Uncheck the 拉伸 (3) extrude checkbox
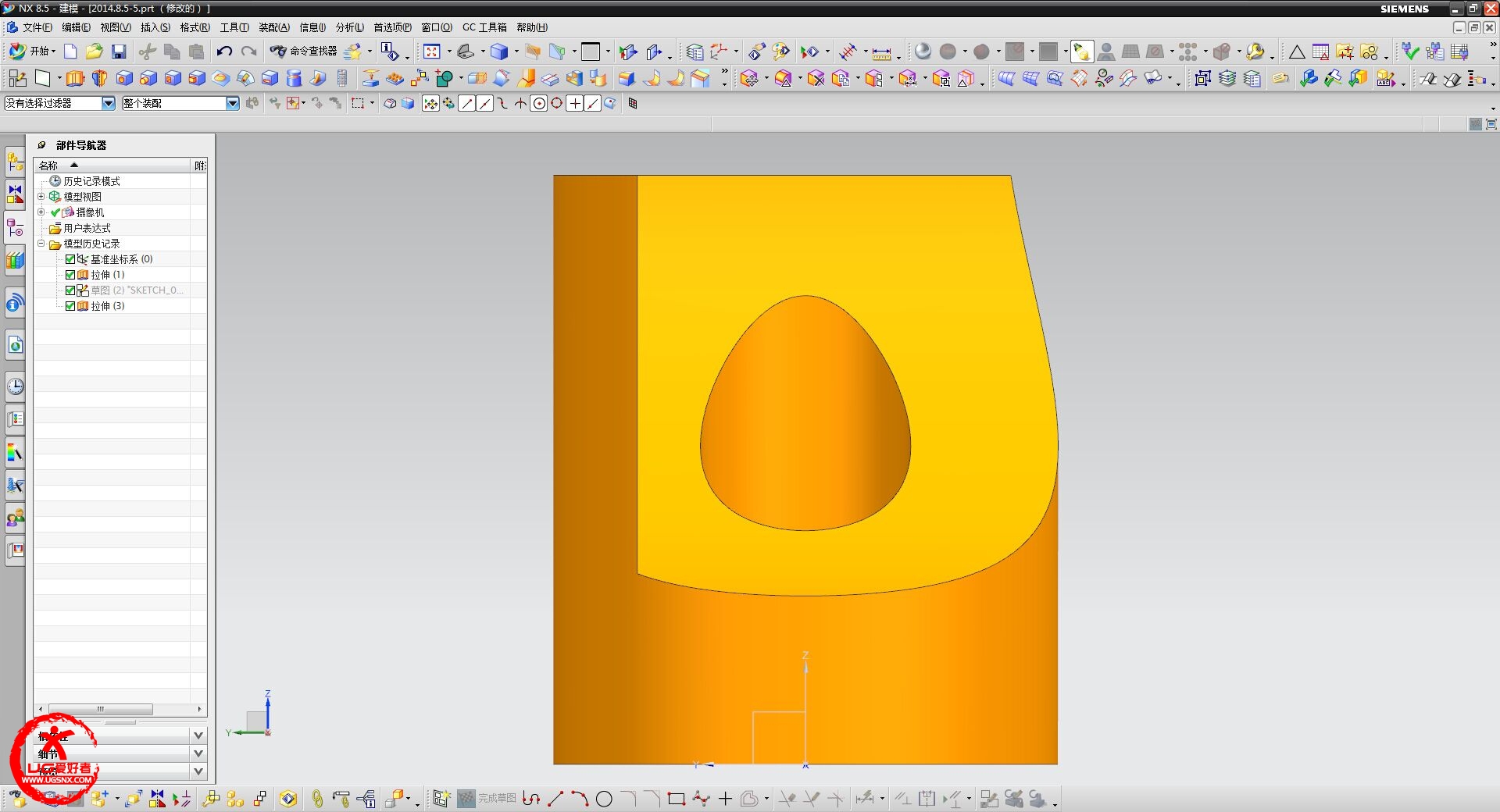Image resolution: width=1500 pixels, height=812 pixels. 70,306
